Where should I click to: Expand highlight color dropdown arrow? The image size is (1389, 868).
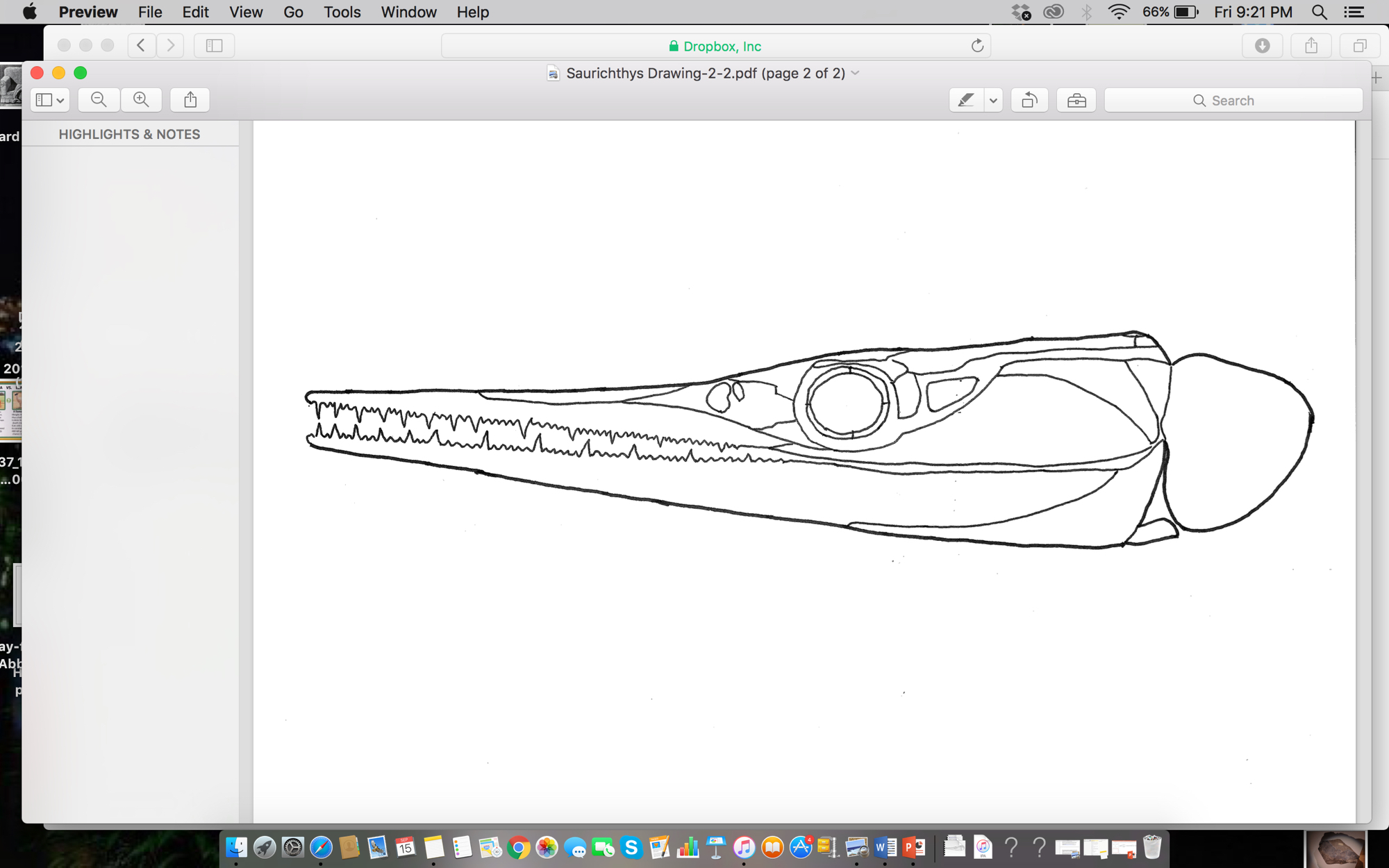point(993,100)
